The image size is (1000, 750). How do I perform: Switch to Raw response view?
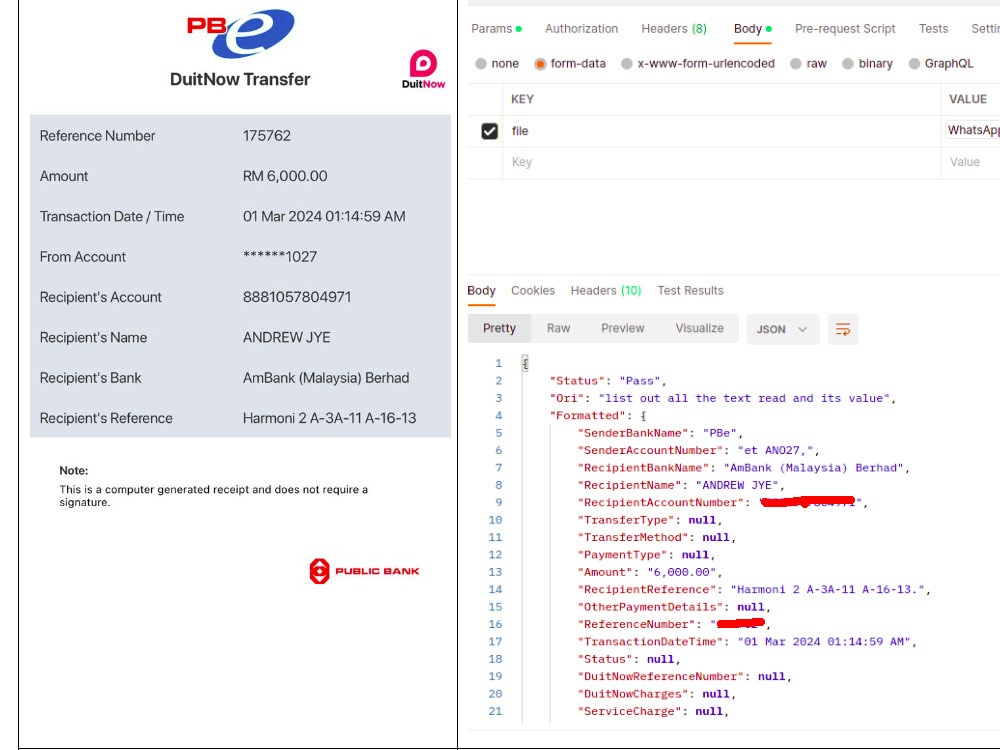pyautogui.click(x=558, y=328)
